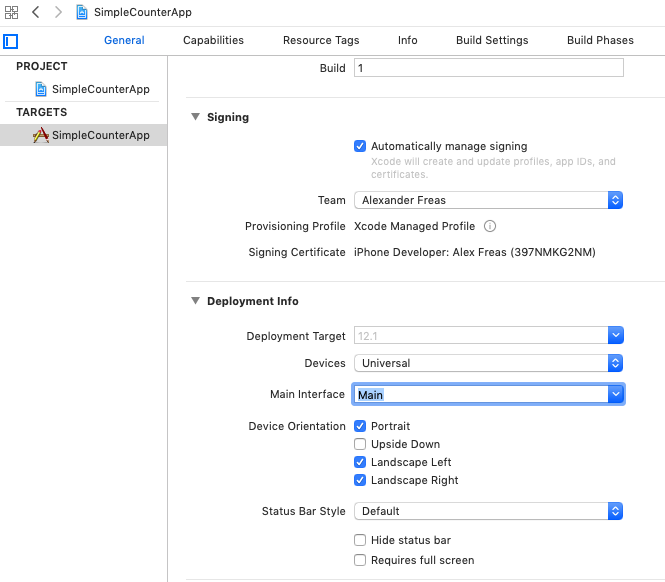Click the Main Interface text field
The image size is (665, 582).
pyautogui.click(x=480, y=395)
